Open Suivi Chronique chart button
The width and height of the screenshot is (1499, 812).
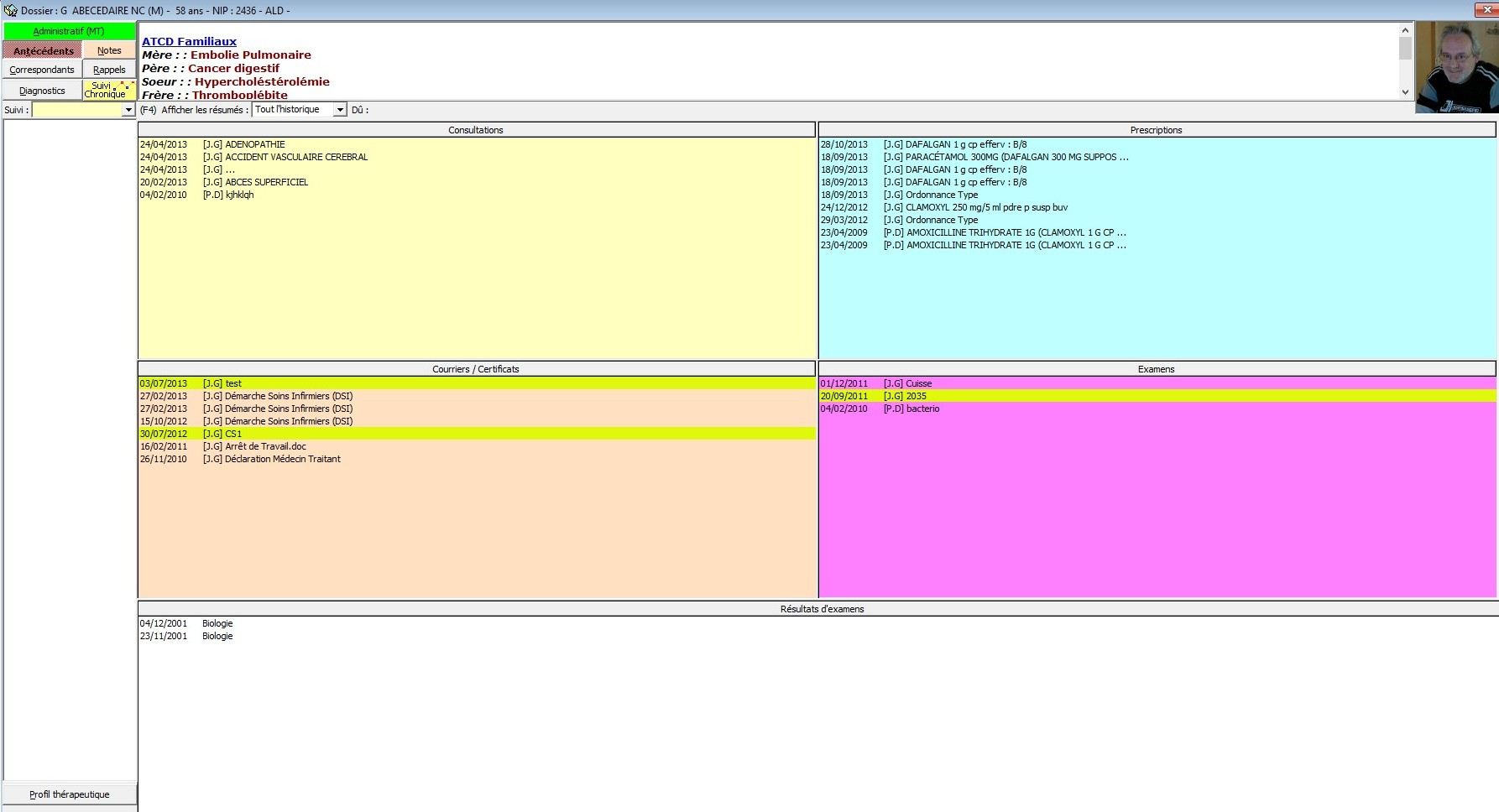(x=109, y=90)
